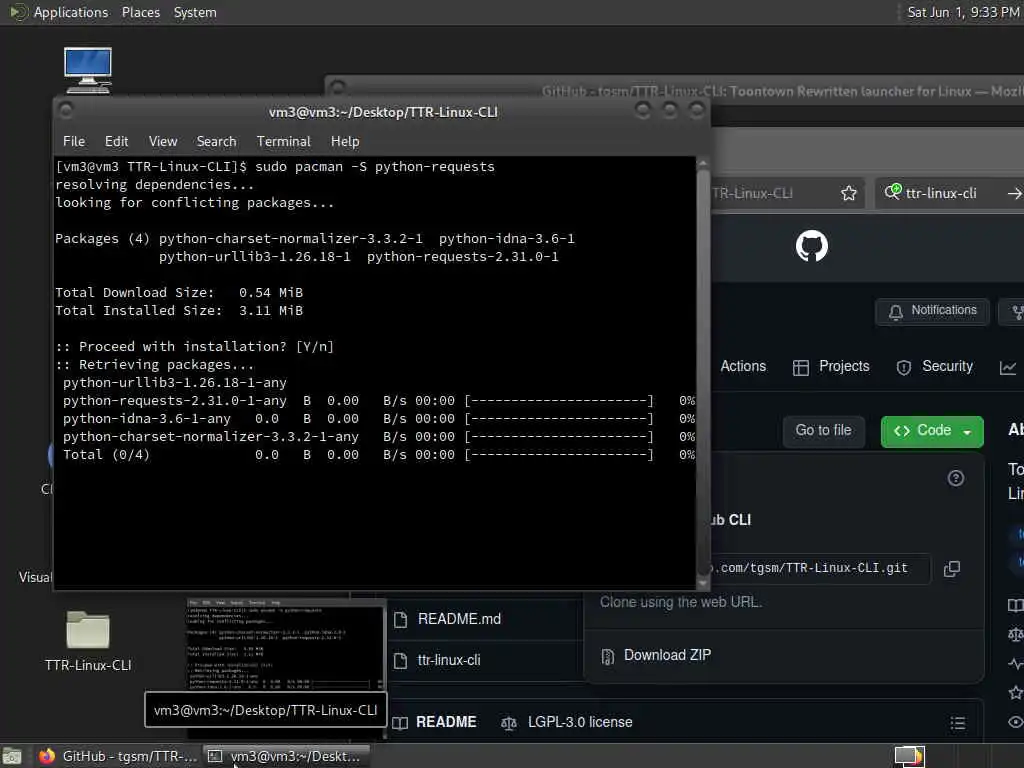1024x768 pixels.
Task: Click the ttr-linux-cli file icon
Action: tap(400, 660)
